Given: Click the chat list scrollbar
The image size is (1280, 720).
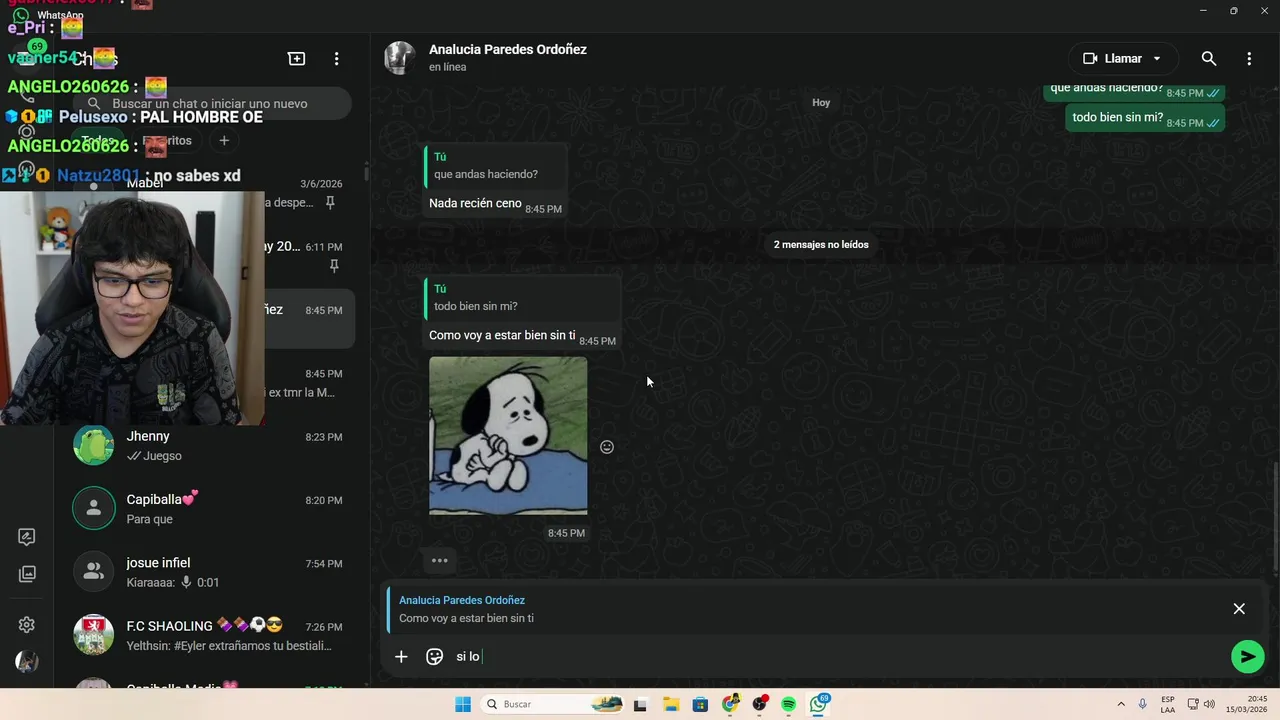Looking at the screenshot, I should tap(365, 173).
